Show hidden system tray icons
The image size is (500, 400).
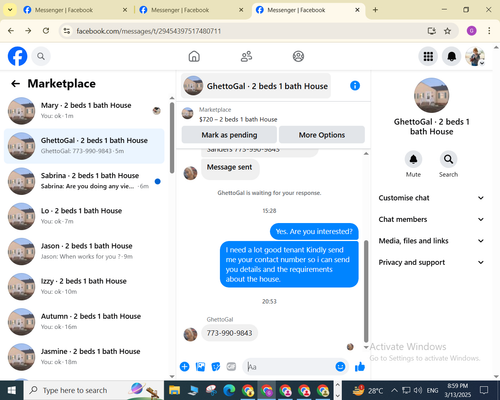coord(394,390)
